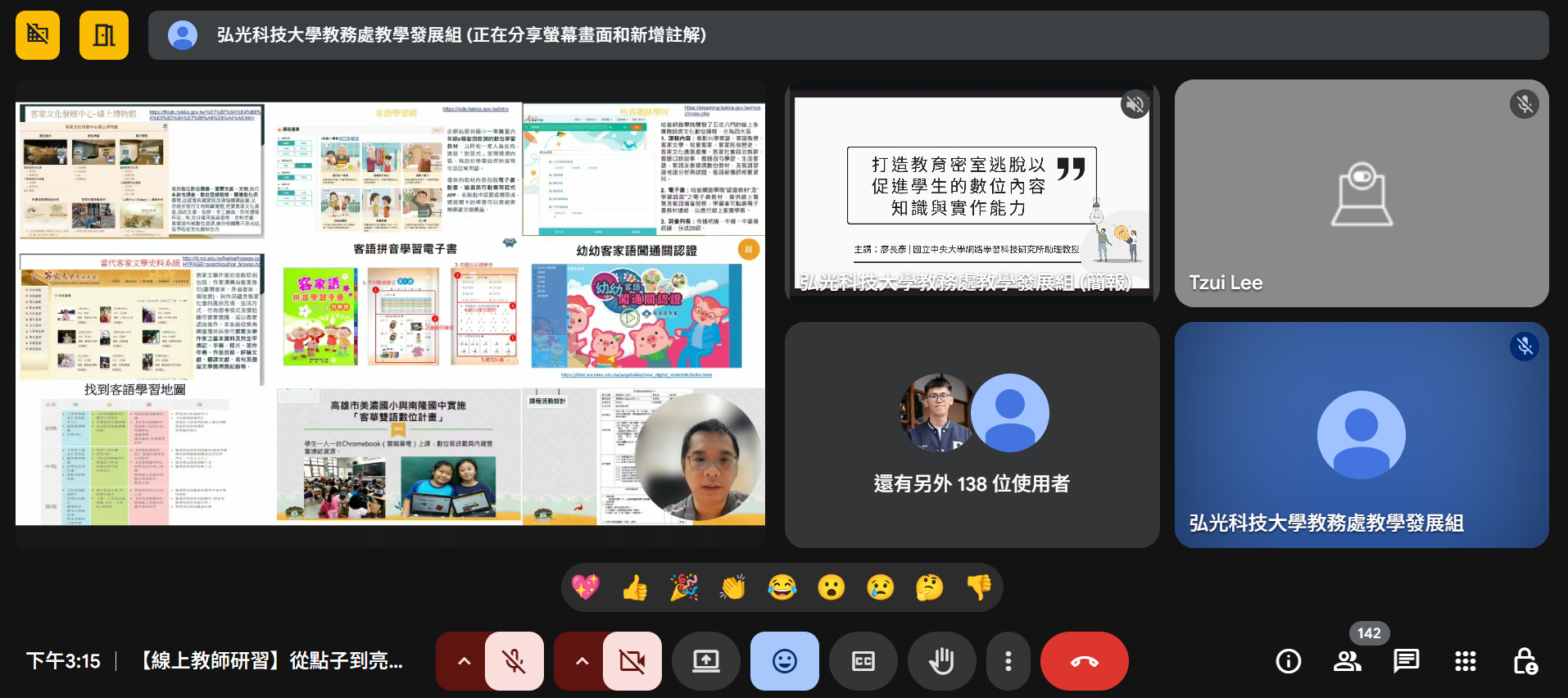Click the 138 other users tile
Image resolution: width=1568 pixels, height=698 pixels.
[972, 435]
